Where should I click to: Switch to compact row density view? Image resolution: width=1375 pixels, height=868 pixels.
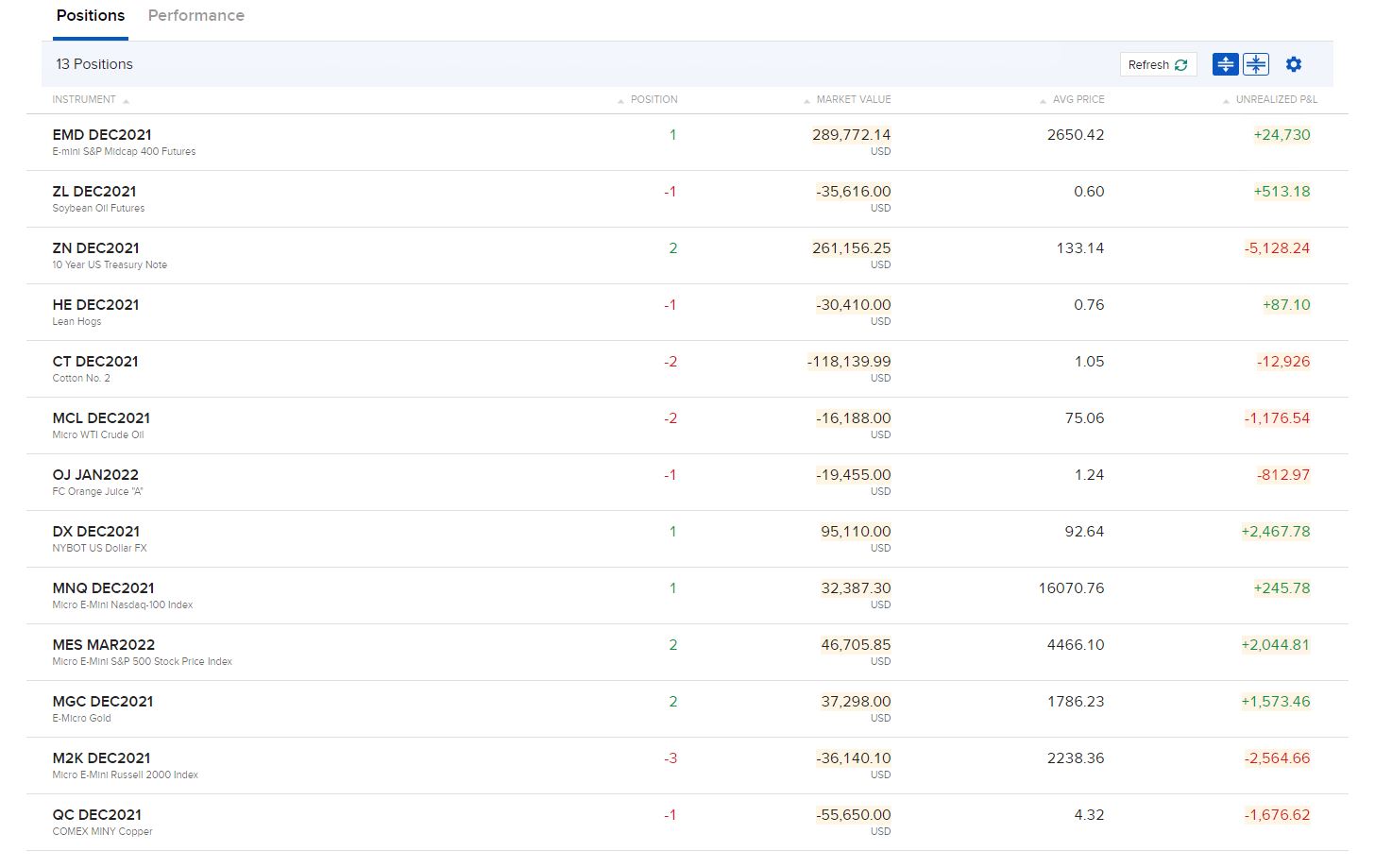(x=1256, y=64)
